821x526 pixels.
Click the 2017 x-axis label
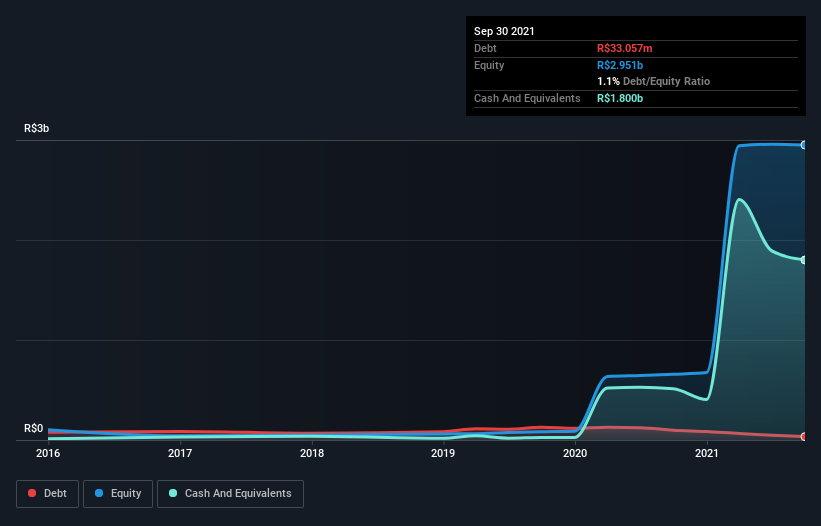180,453
